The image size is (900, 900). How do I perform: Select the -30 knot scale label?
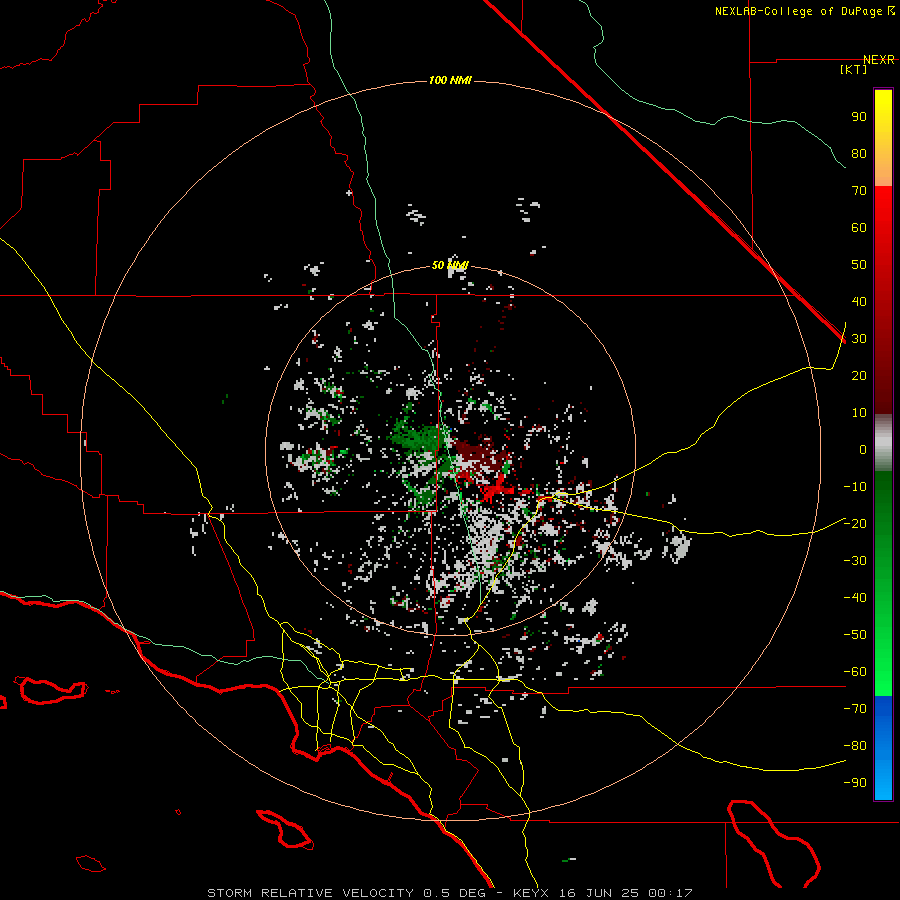click(855, 561)
